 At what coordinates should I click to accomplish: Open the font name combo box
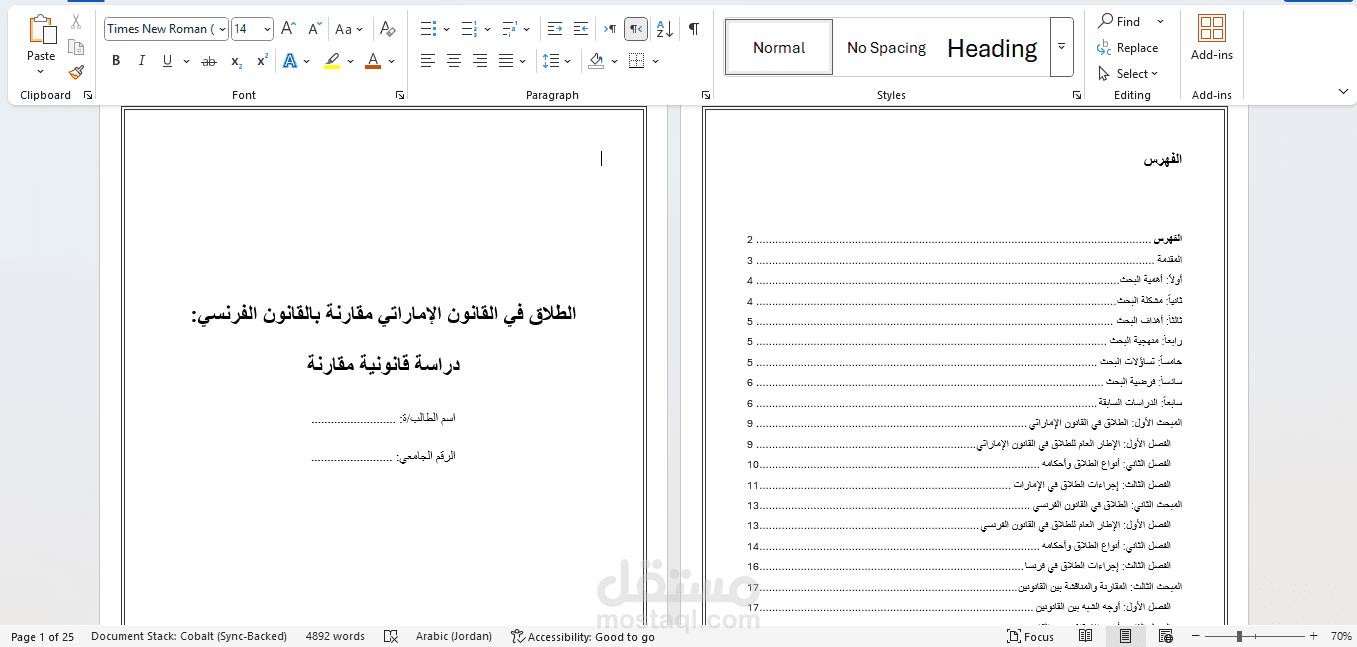click(166, 29)
